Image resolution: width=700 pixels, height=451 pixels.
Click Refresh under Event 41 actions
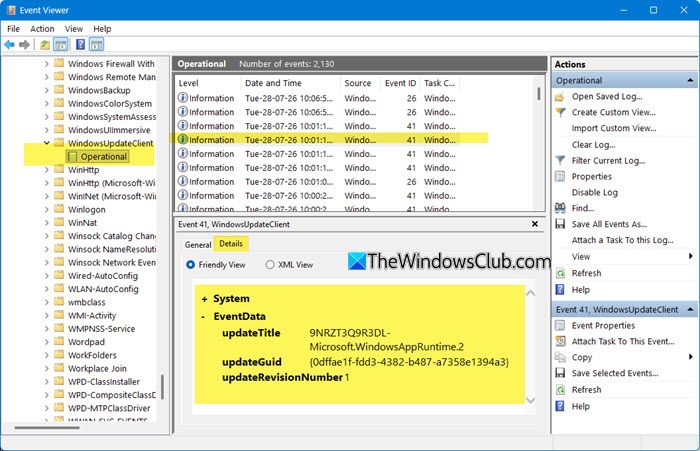click(586, 390)
